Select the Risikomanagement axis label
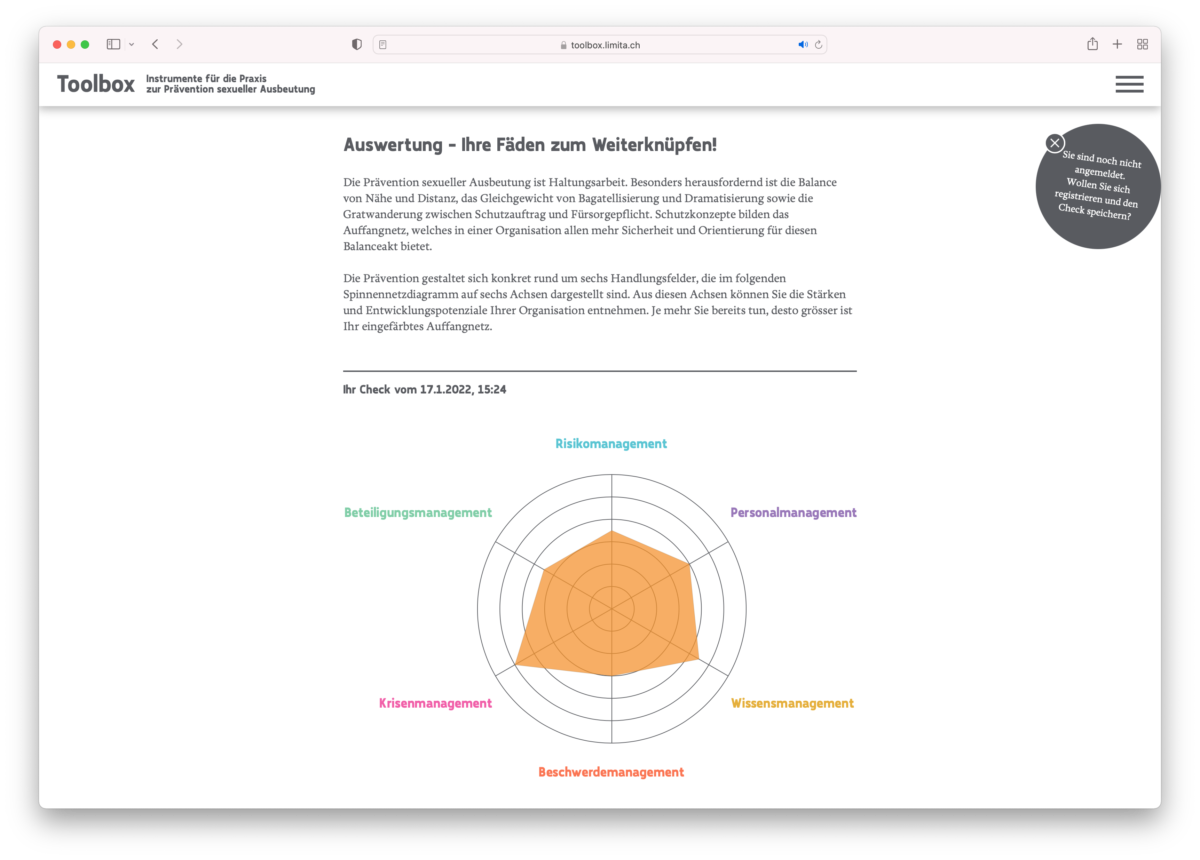Viewport: 1200px width, 860px height. point(611,443)
